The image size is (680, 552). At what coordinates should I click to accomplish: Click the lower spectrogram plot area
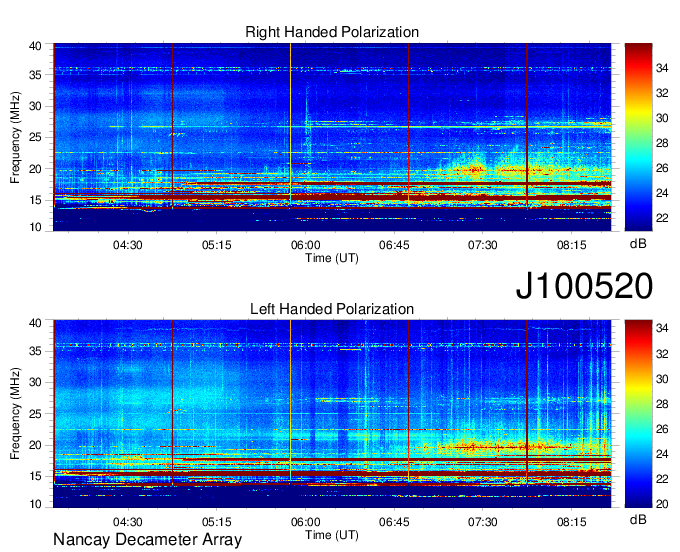332,414
